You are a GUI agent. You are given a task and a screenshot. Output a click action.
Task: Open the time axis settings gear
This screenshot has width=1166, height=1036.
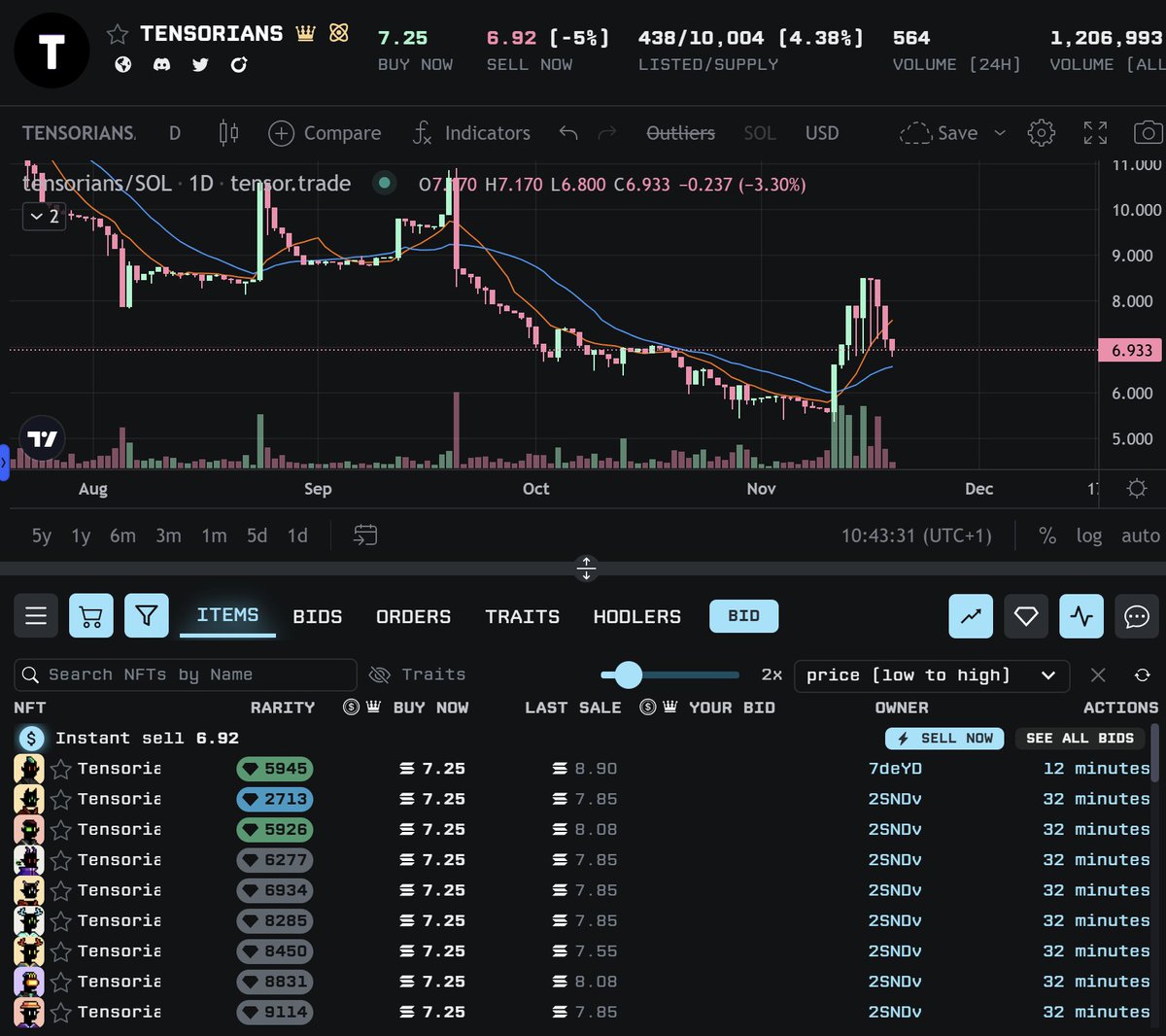click(1137, 488)
